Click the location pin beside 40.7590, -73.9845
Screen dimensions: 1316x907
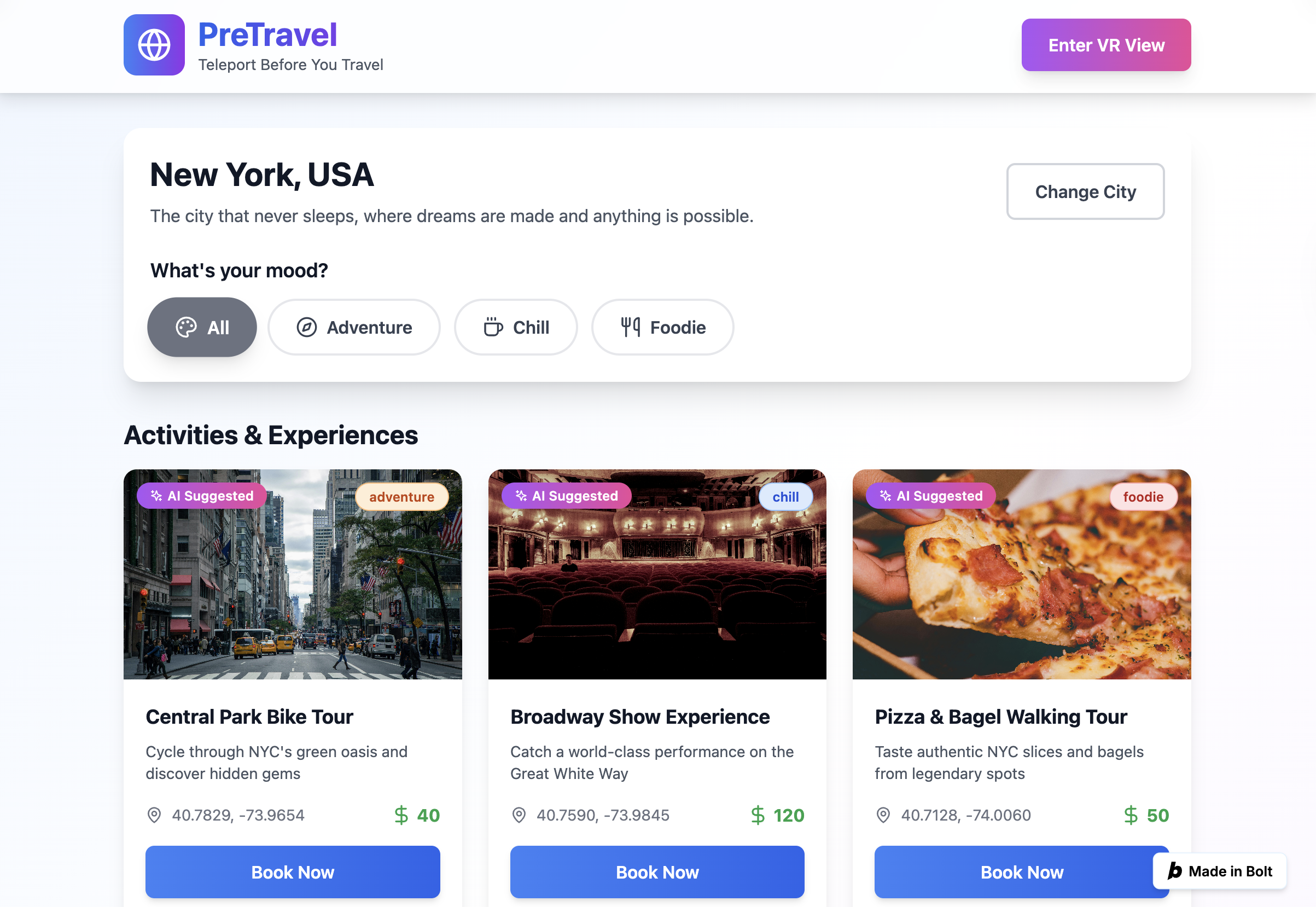pyautogui.click(x=519, y=815)
